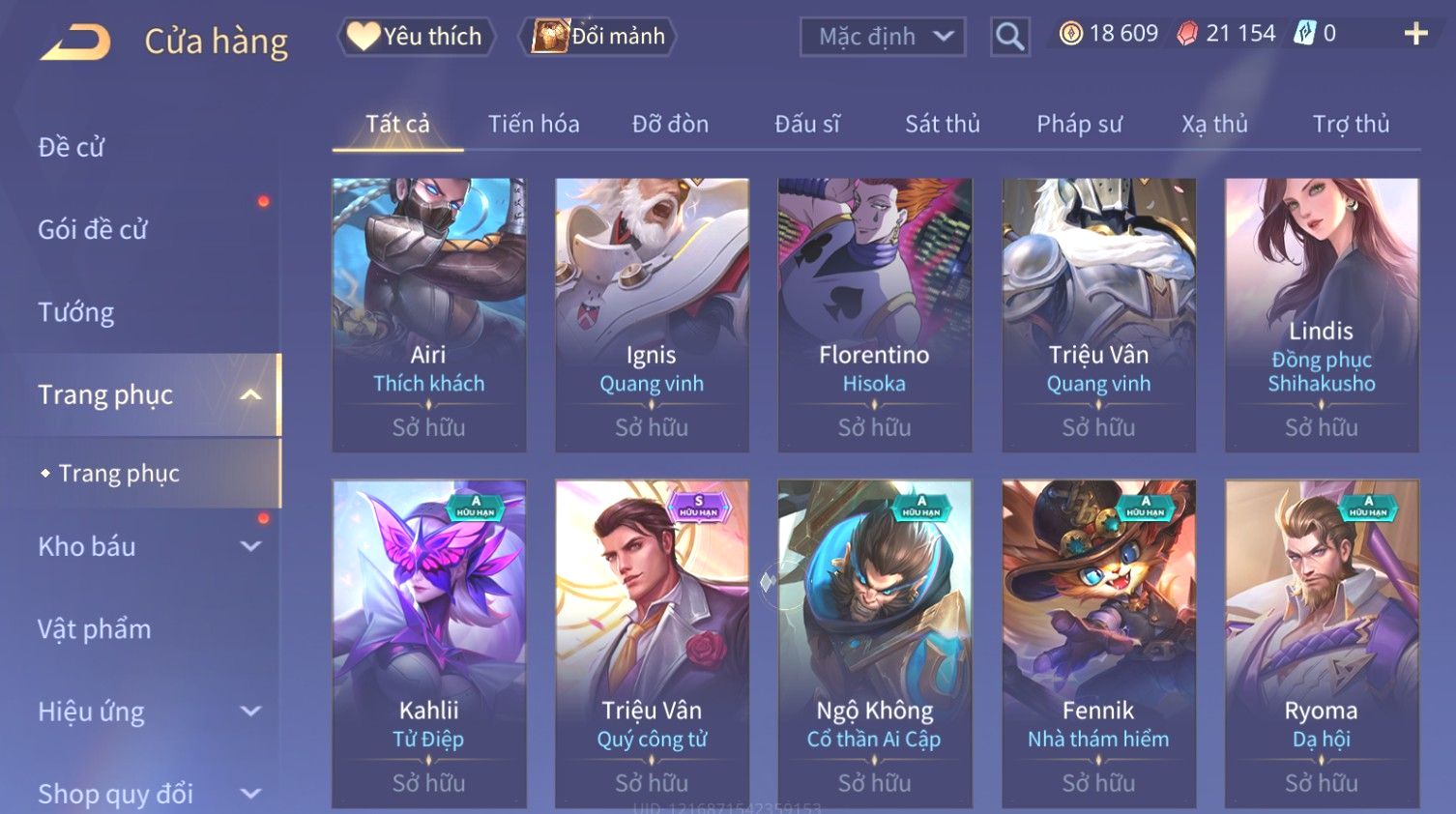
Task: Click the red gem currency icon
Action: 1187,34
